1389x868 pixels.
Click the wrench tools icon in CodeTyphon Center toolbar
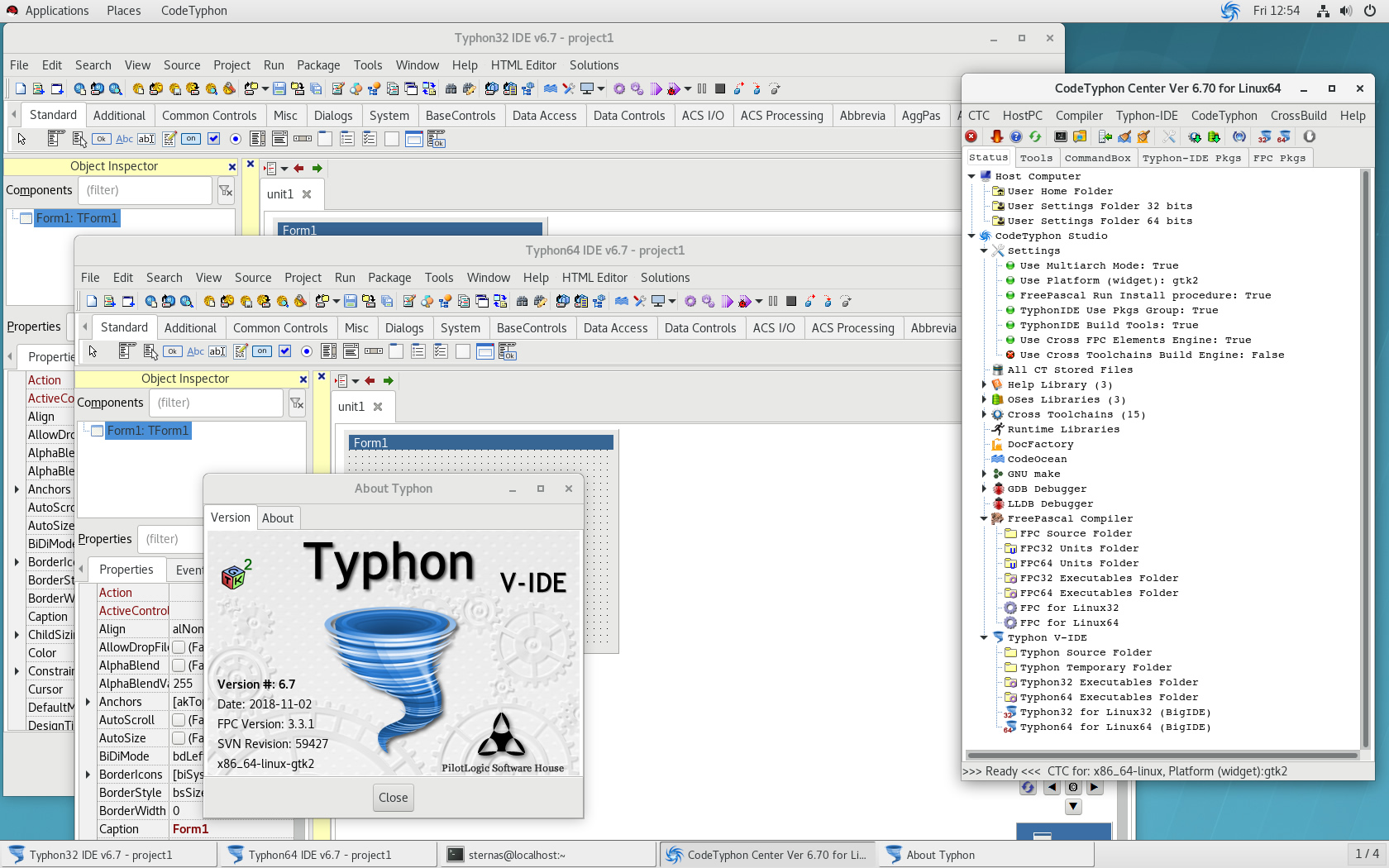pos(1169,137)
